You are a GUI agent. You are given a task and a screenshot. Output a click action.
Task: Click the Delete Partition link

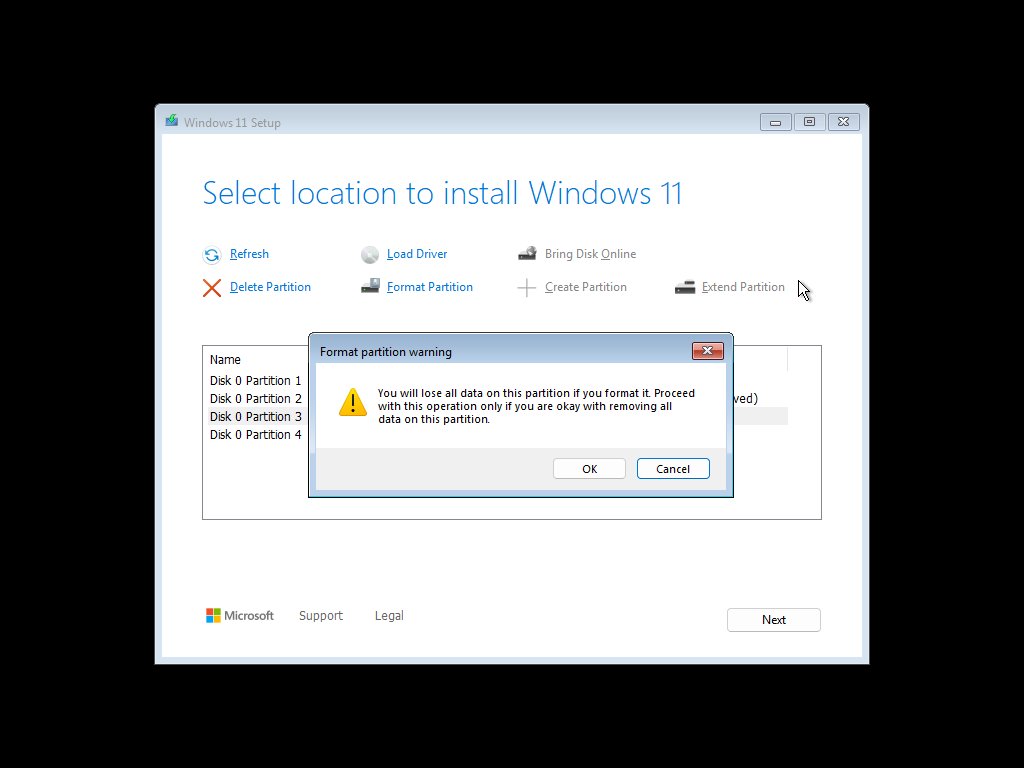coord(270,287)
